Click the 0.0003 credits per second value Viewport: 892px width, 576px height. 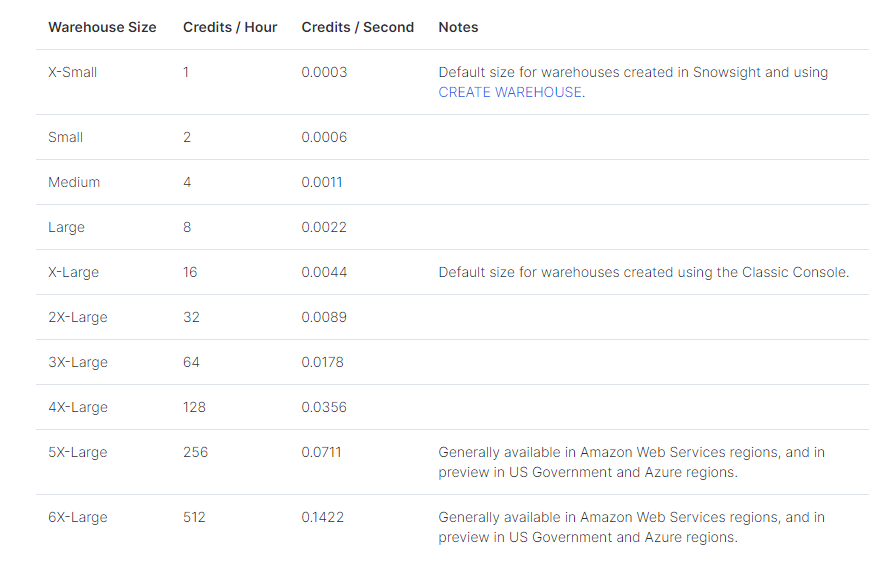point(324,72)
